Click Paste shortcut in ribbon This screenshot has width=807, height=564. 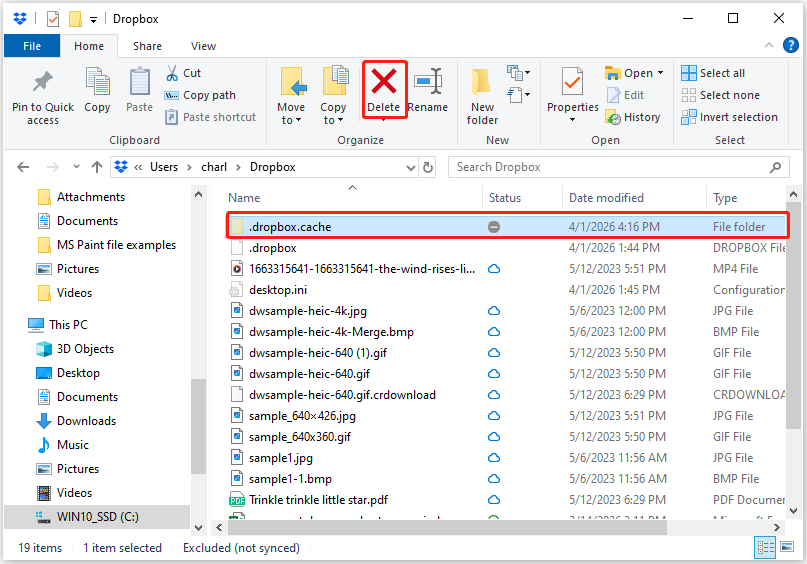210,117
